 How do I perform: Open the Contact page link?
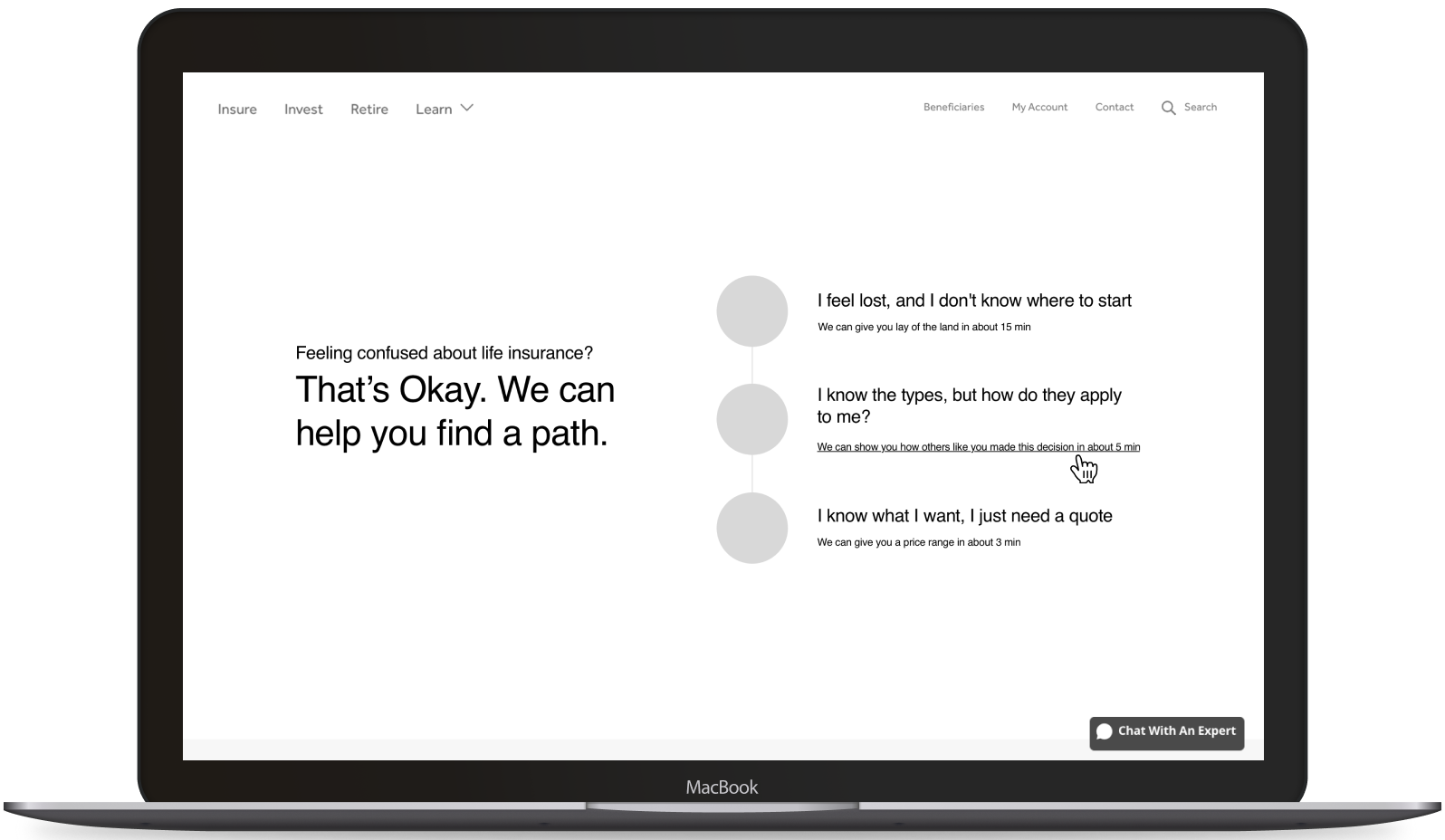pyautogui.click(x=1114, y=107)
